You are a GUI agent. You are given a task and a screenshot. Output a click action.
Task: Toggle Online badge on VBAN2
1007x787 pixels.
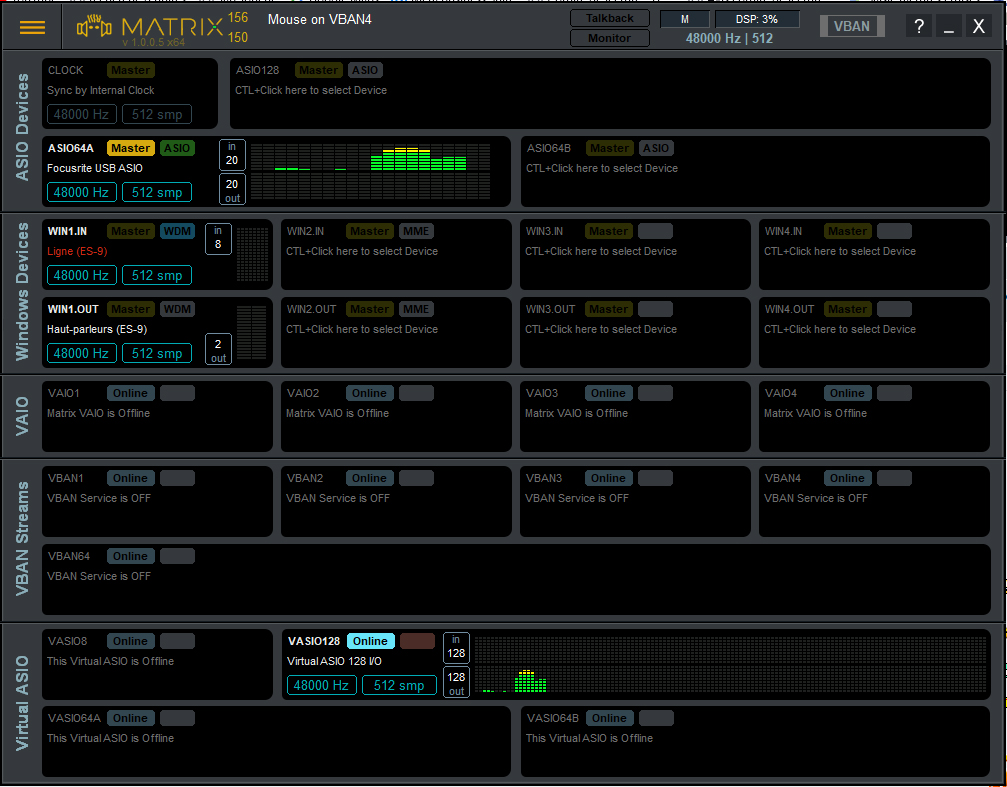(369, 478)
